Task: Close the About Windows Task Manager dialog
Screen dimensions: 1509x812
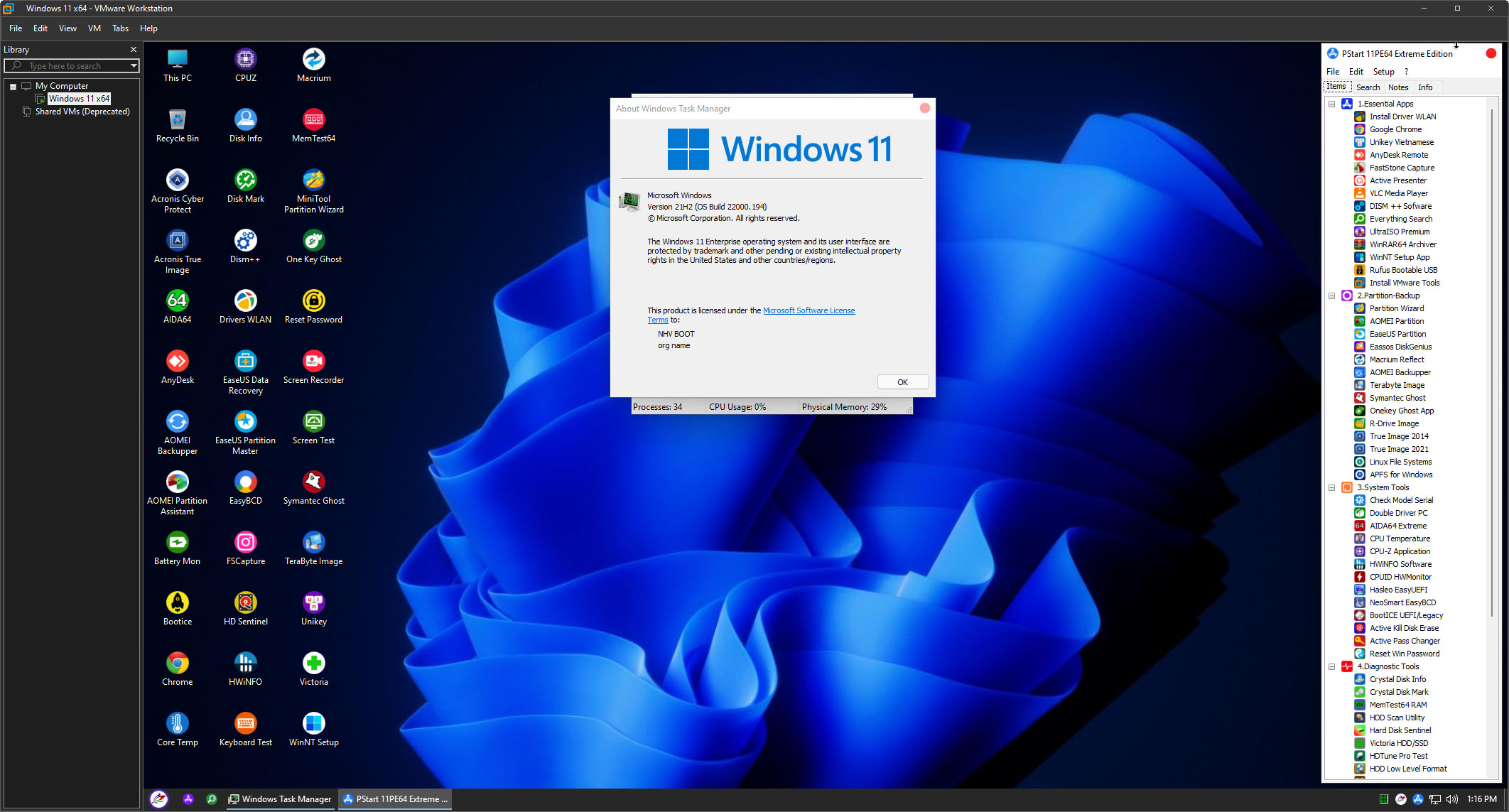Action: 924,108
